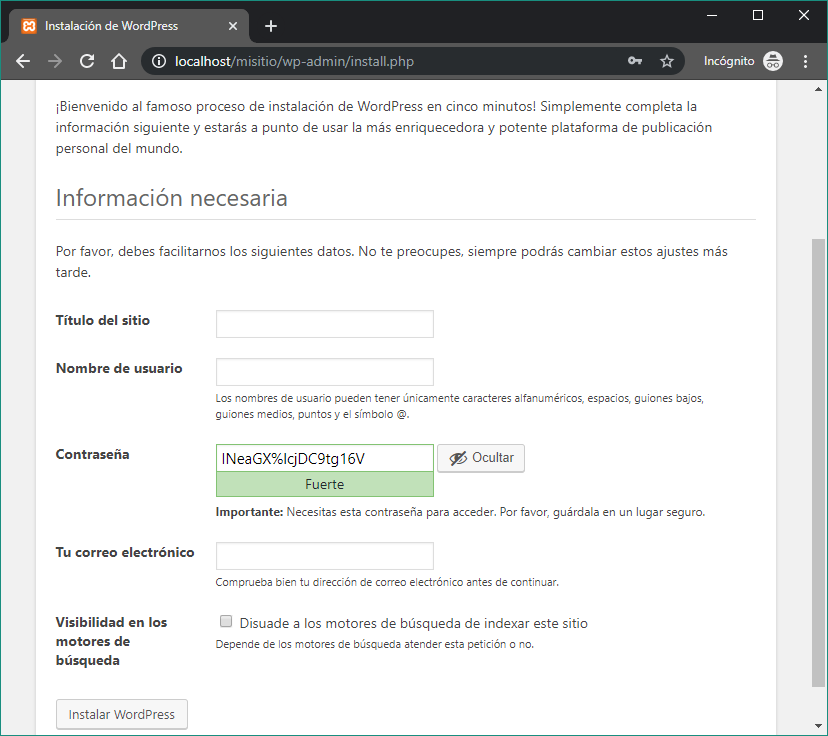This screenshot has height=736, width=828.
Task: Click the Instalar WordPress button
Action: coord(122,714)
